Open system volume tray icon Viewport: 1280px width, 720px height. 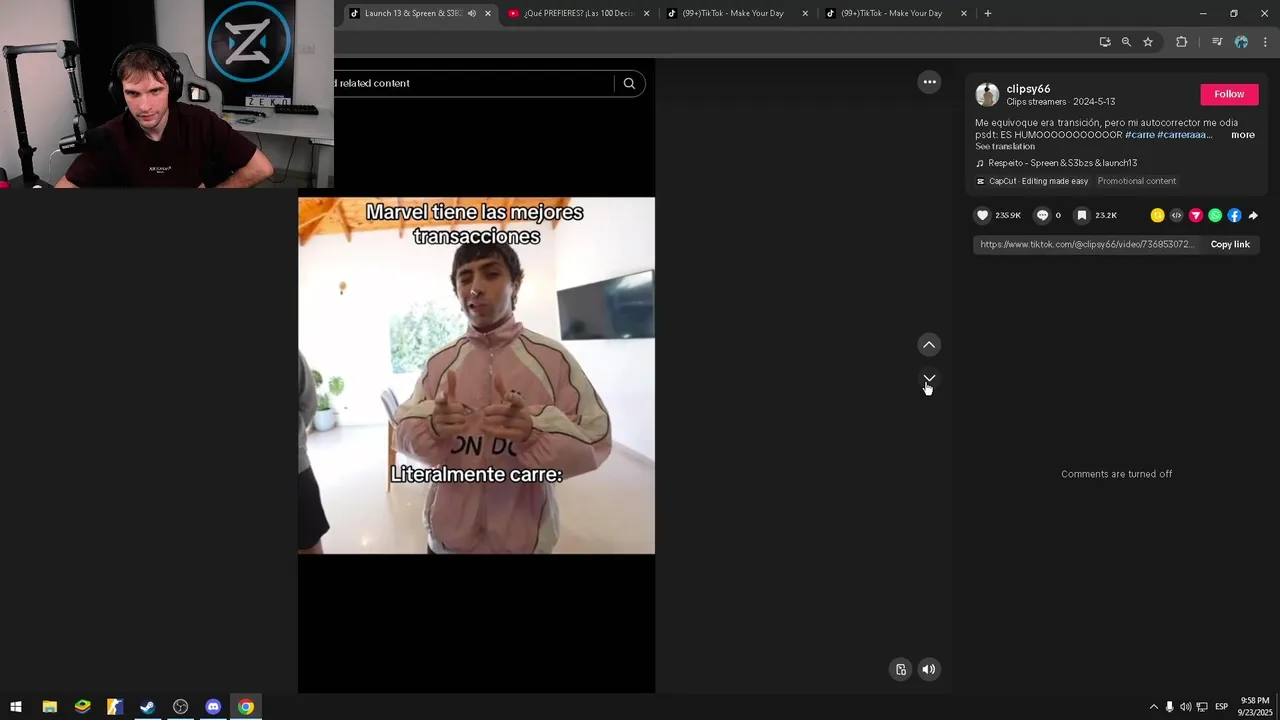pos(1185,707)
